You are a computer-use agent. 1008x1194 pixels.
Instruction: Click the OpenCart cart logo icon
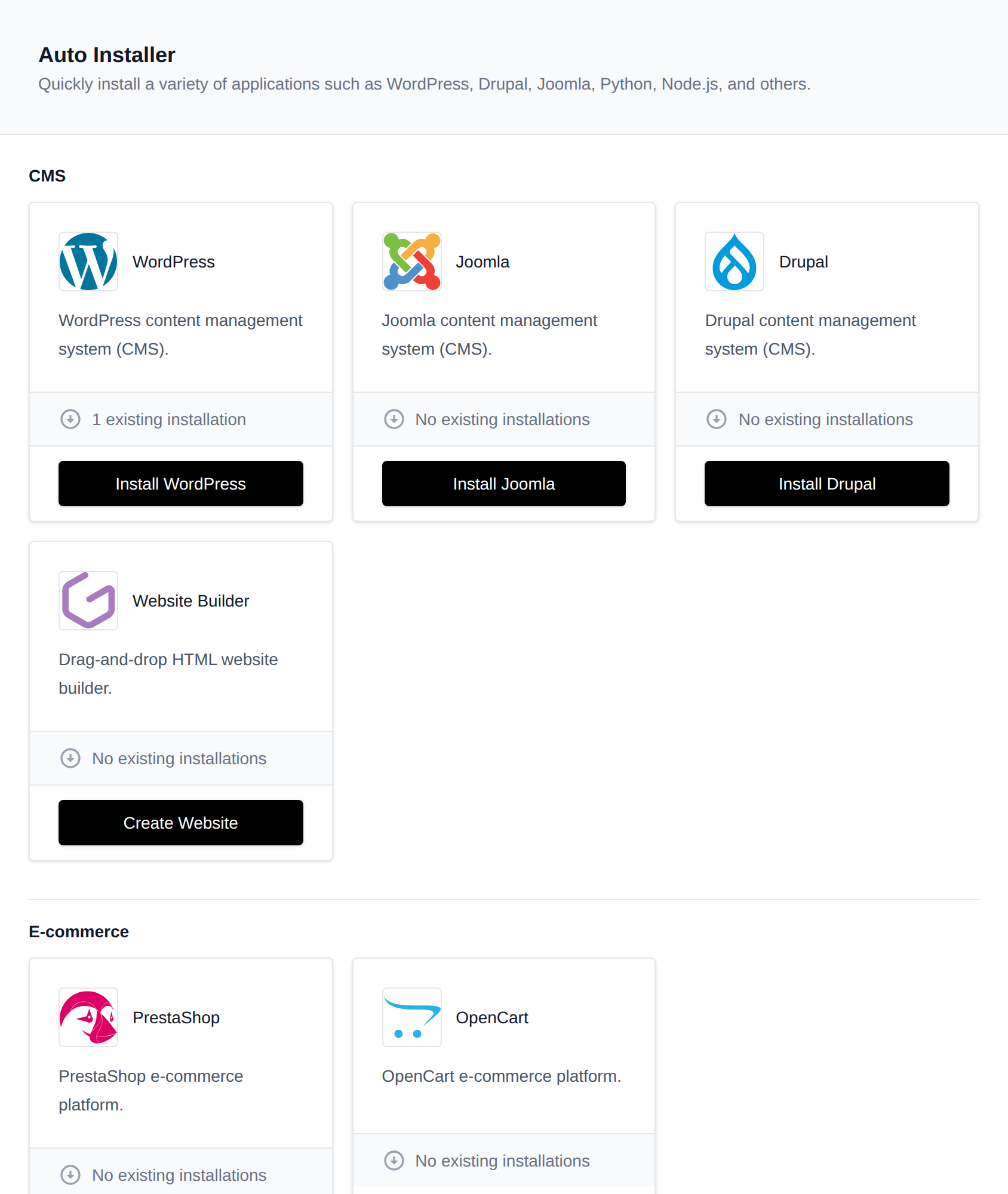pyautogui.click(x=412, y=1017)
